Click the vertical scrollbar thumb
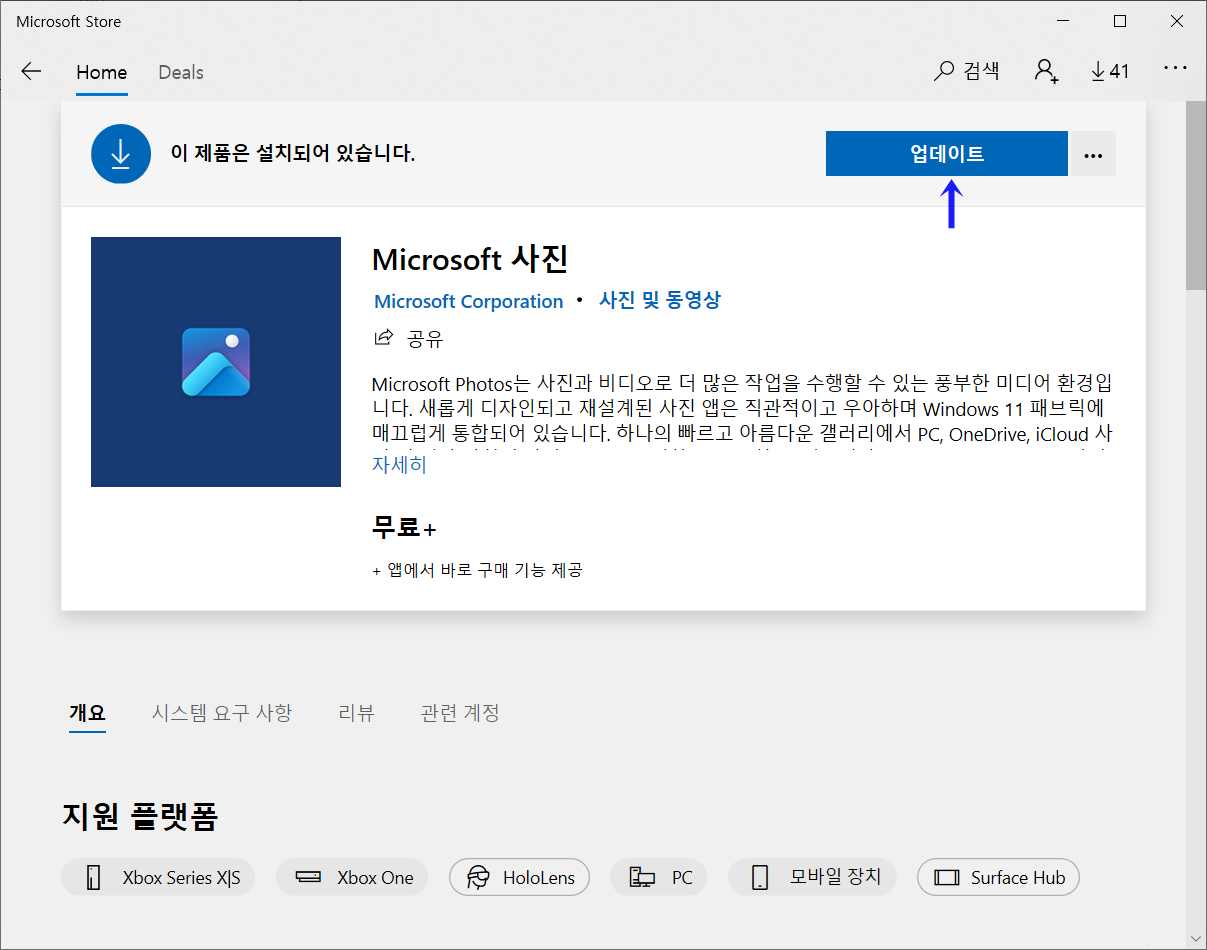 point(1196,195)
